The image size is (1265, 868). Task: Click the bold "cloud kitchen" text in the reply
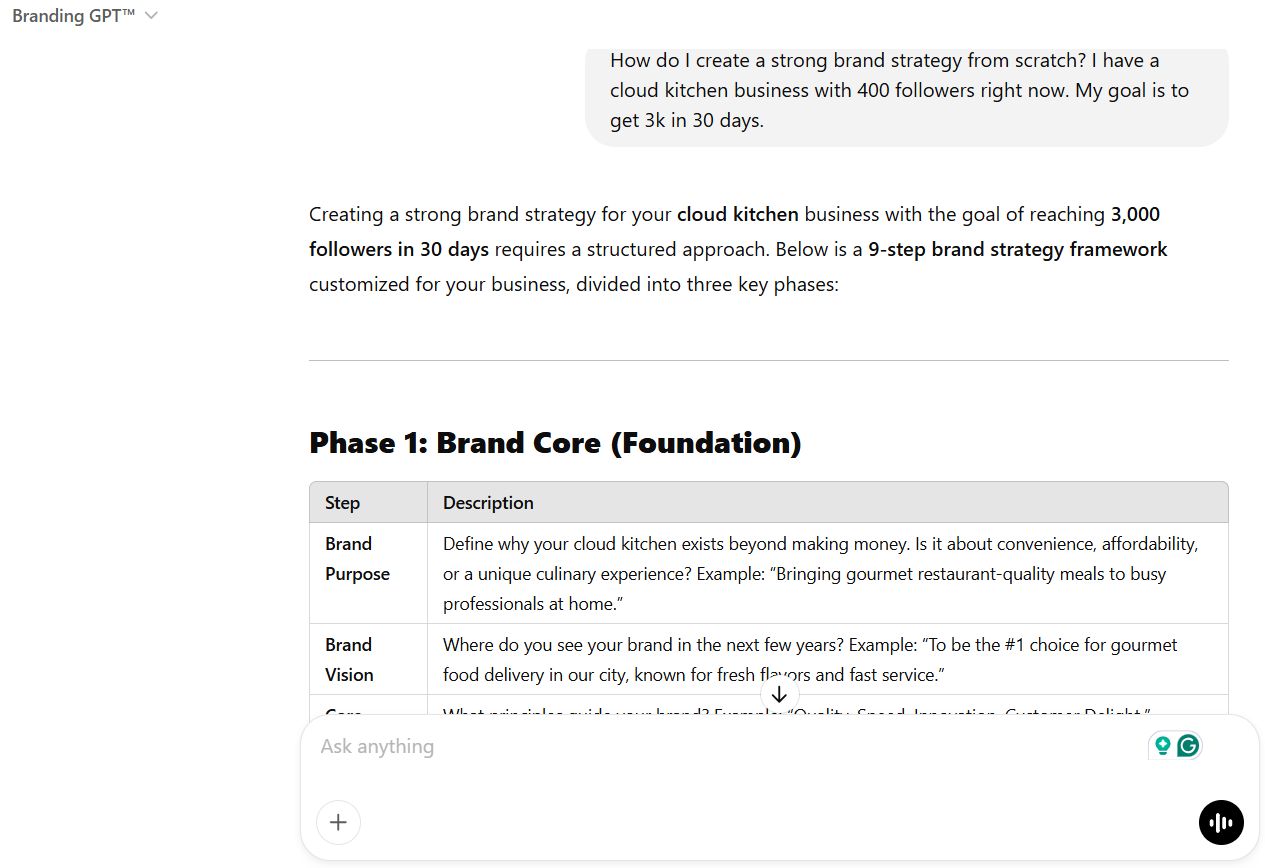pyautogui.click(x=737, y=214)
